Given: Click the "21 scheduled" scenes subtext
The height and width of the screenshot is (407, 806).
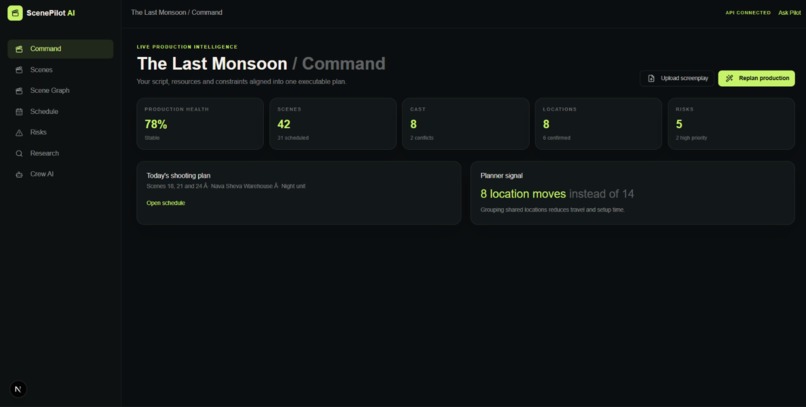Looking at the screenshot, I should click(x=293, y=138).
